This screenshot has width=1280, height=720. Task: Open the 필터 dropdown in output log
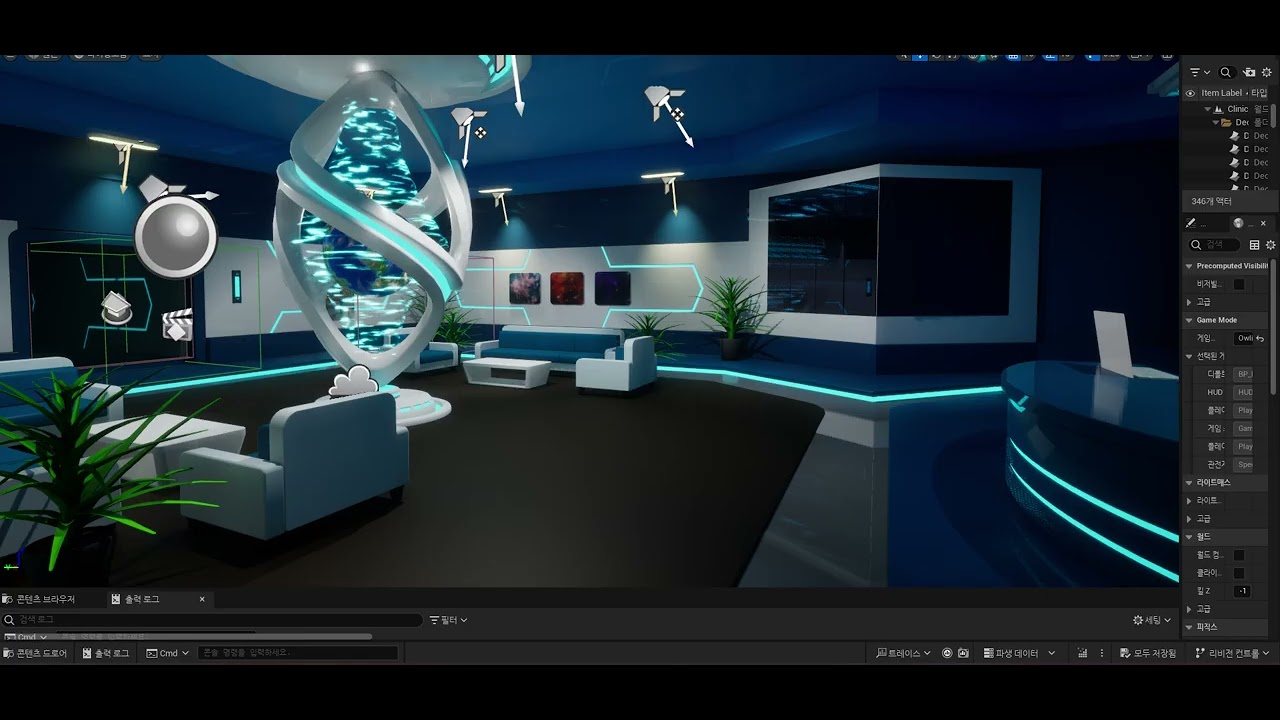(x=448, y=620)
